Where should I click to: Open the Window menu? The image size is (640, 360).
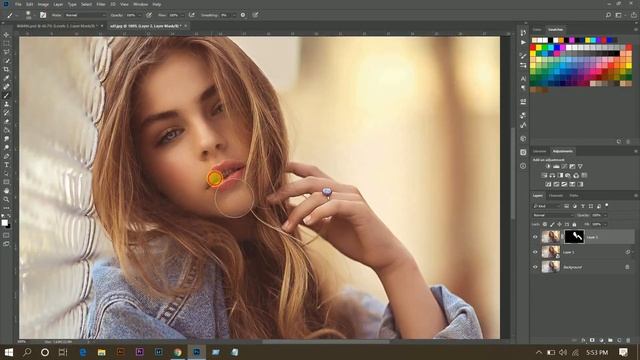140,4
